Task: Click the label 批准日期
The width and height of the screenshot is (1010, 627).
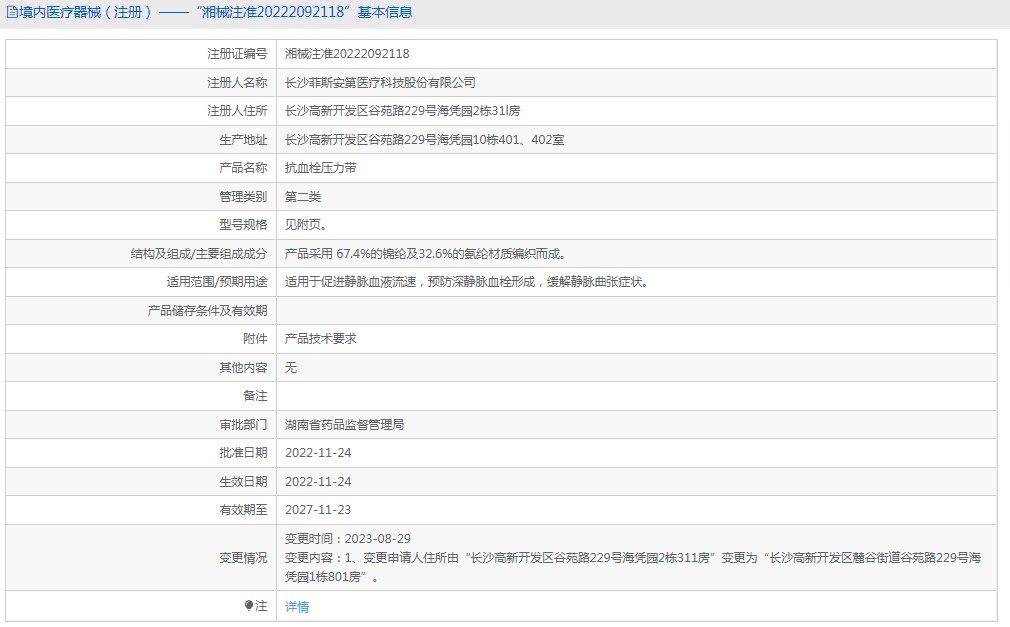Action: pos(243,452)
